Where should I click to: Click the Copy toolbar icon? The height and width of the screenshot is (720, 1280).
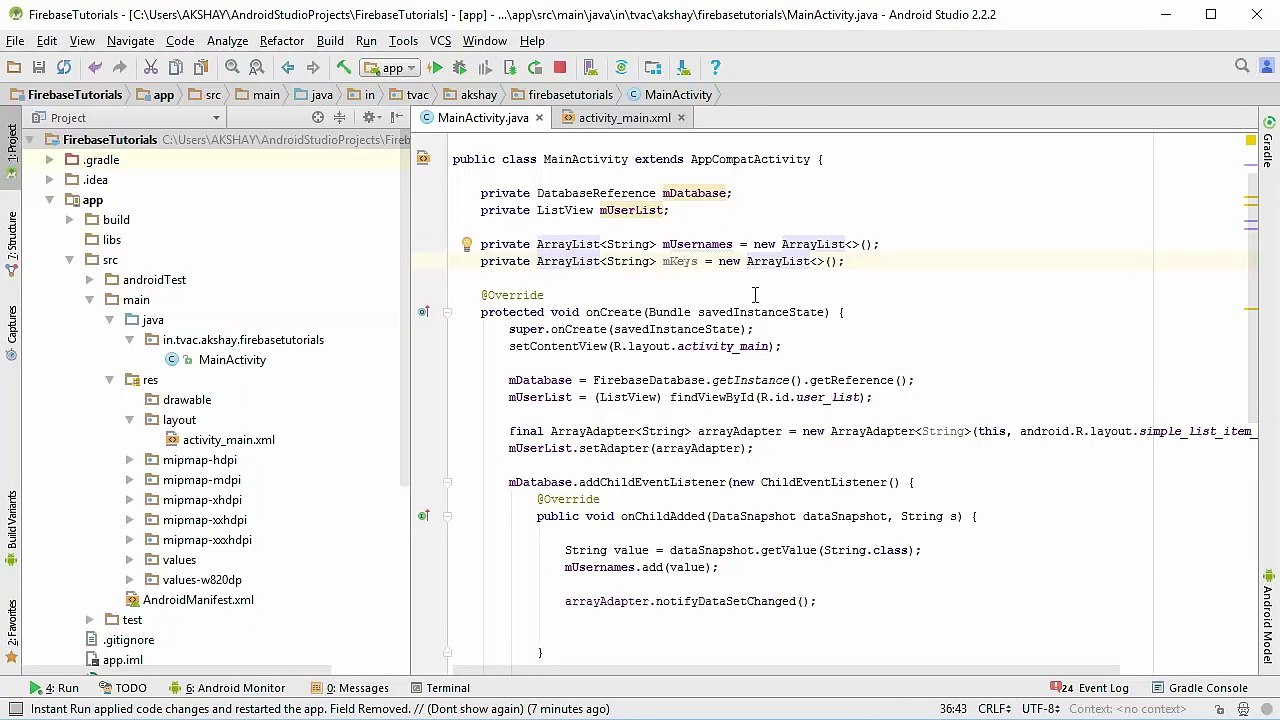(x=176, y=67)
